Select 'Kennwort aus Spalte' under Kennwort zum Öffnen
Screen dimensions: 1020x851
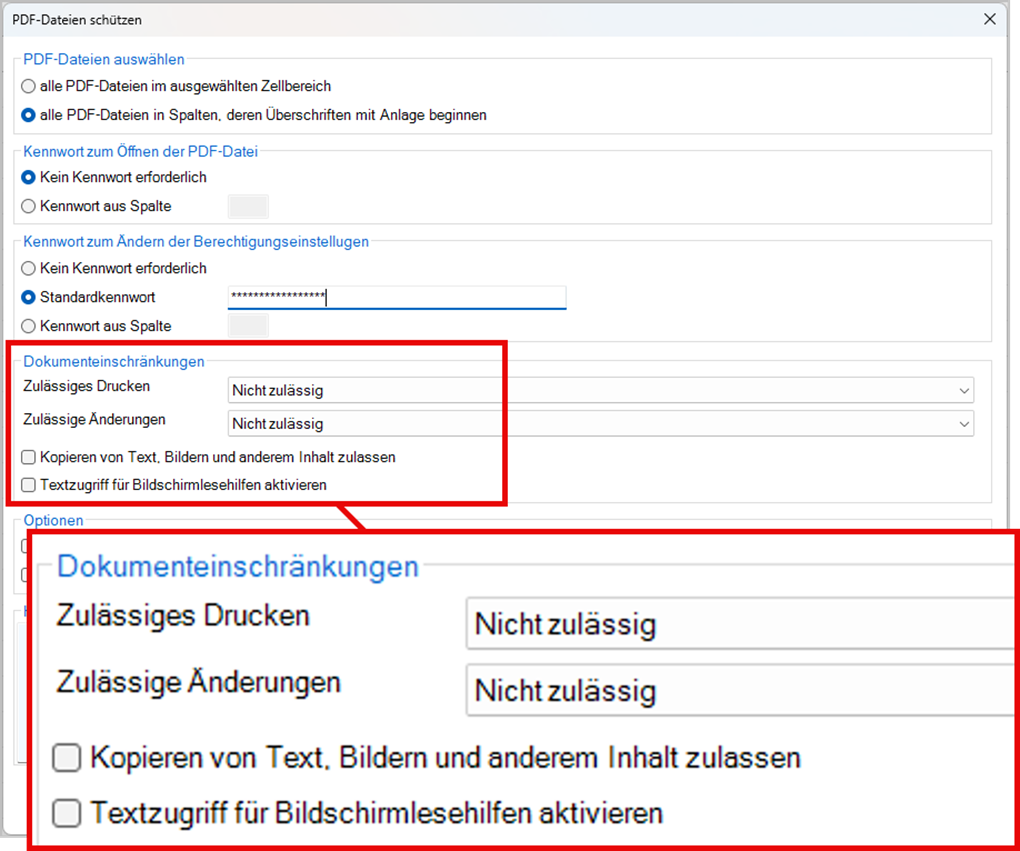pos(29,207)
